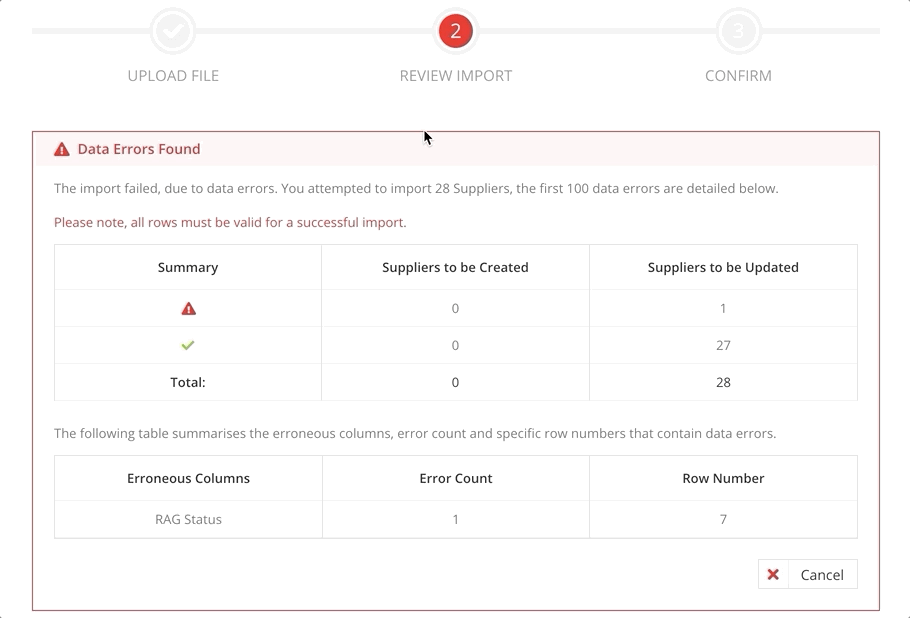
Task: Click the updated suppliers total 28
Action: pos(723,382)
